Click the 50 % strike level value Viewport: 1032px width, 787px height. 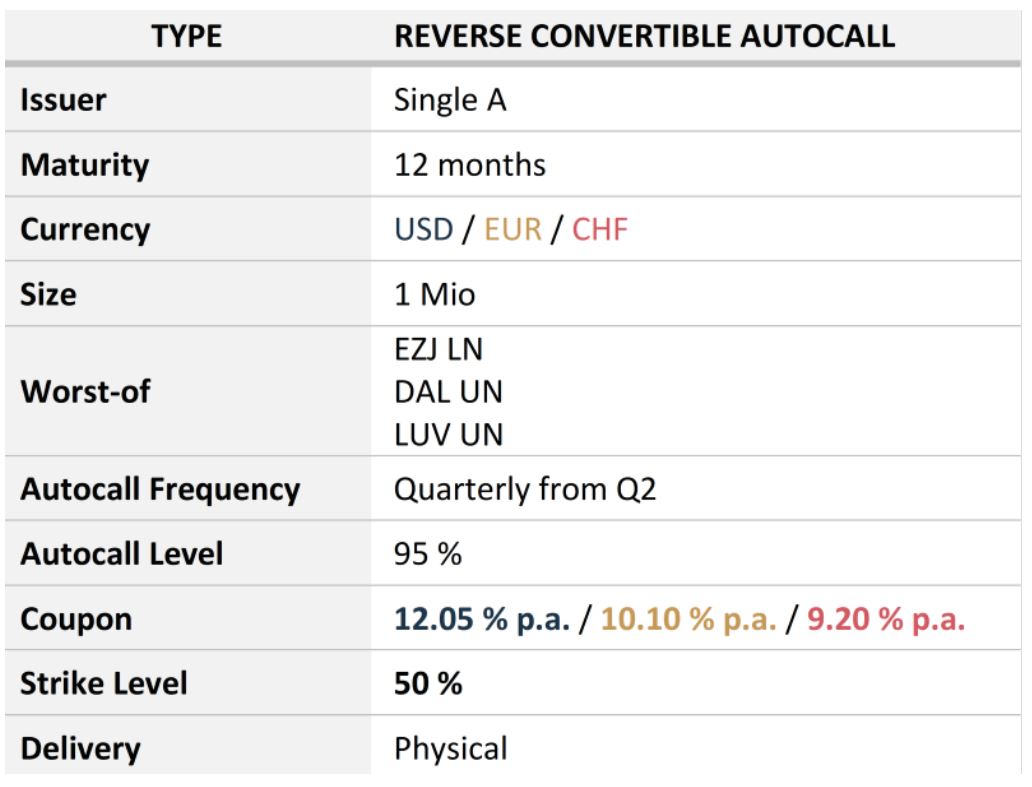[x=428, y=683]
